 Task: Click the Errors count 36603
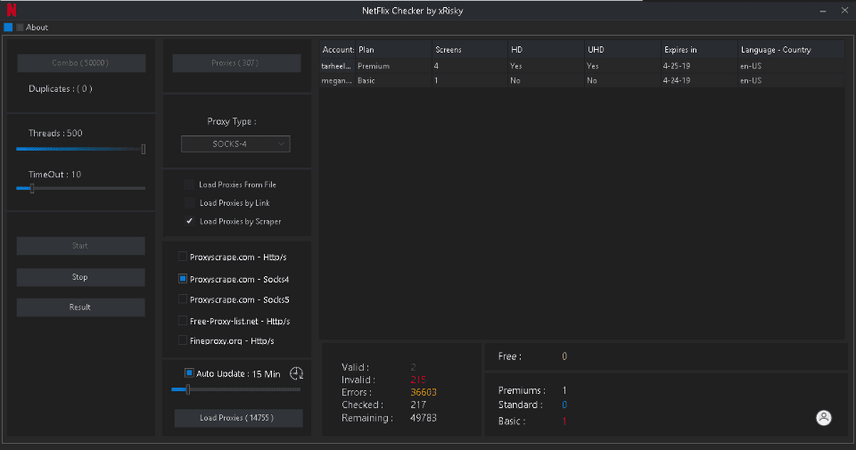click(423, 392)
